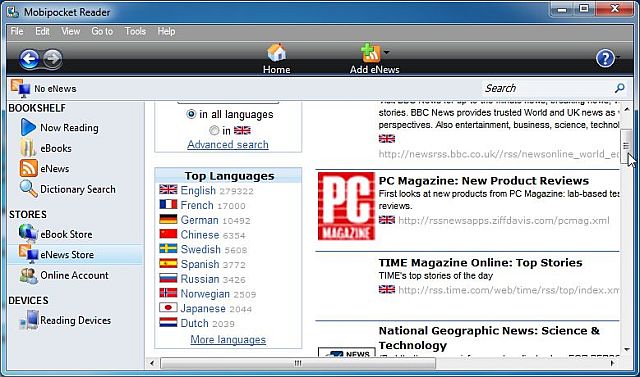
Task: Click the UK flag beside English
Action: (168, 190)
